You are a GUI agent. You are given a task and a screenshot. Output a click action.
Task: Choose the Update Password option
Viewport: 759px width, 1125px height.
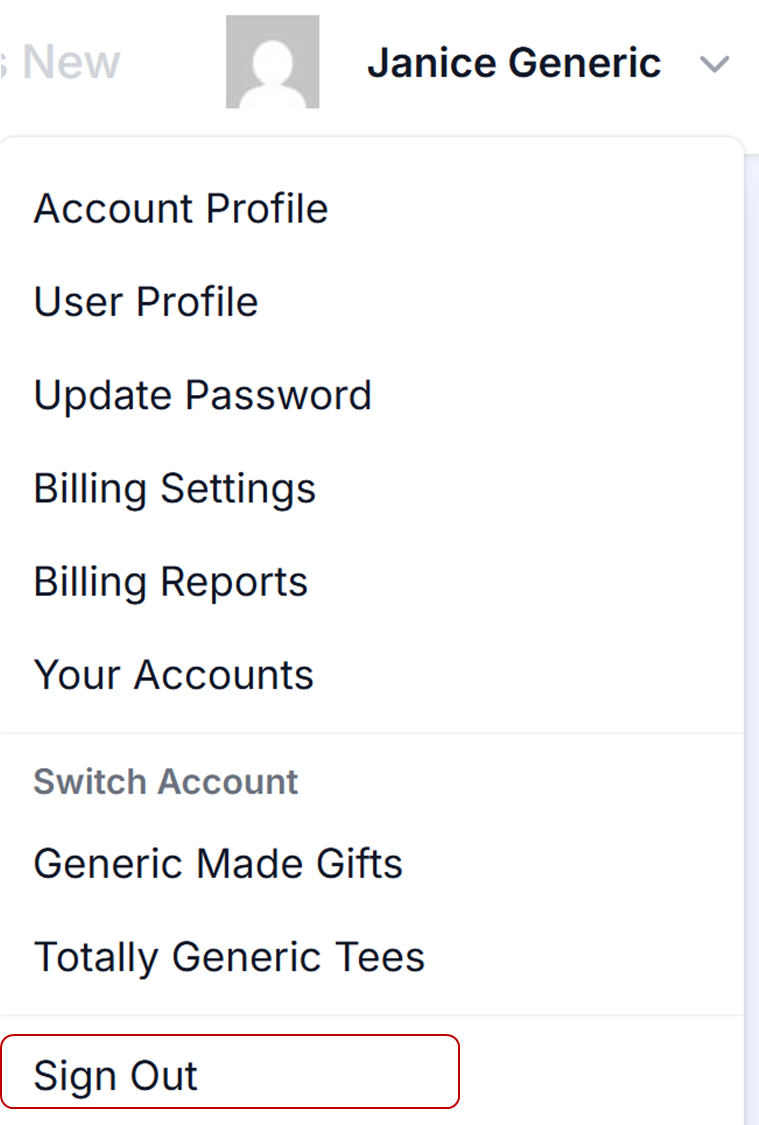point(203,395)
